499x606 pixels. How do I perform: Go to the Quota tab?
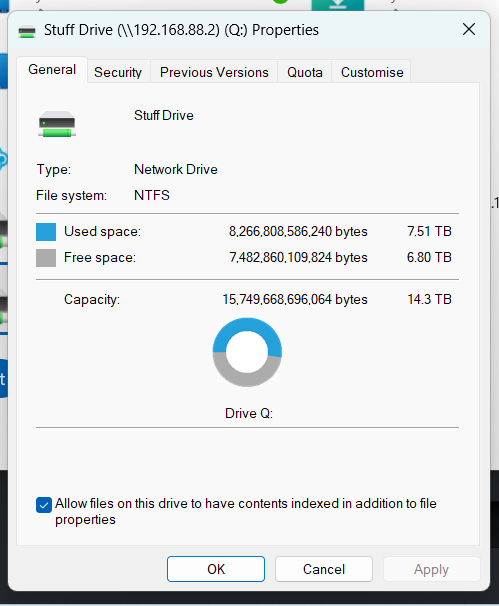(x=305, y=72)
